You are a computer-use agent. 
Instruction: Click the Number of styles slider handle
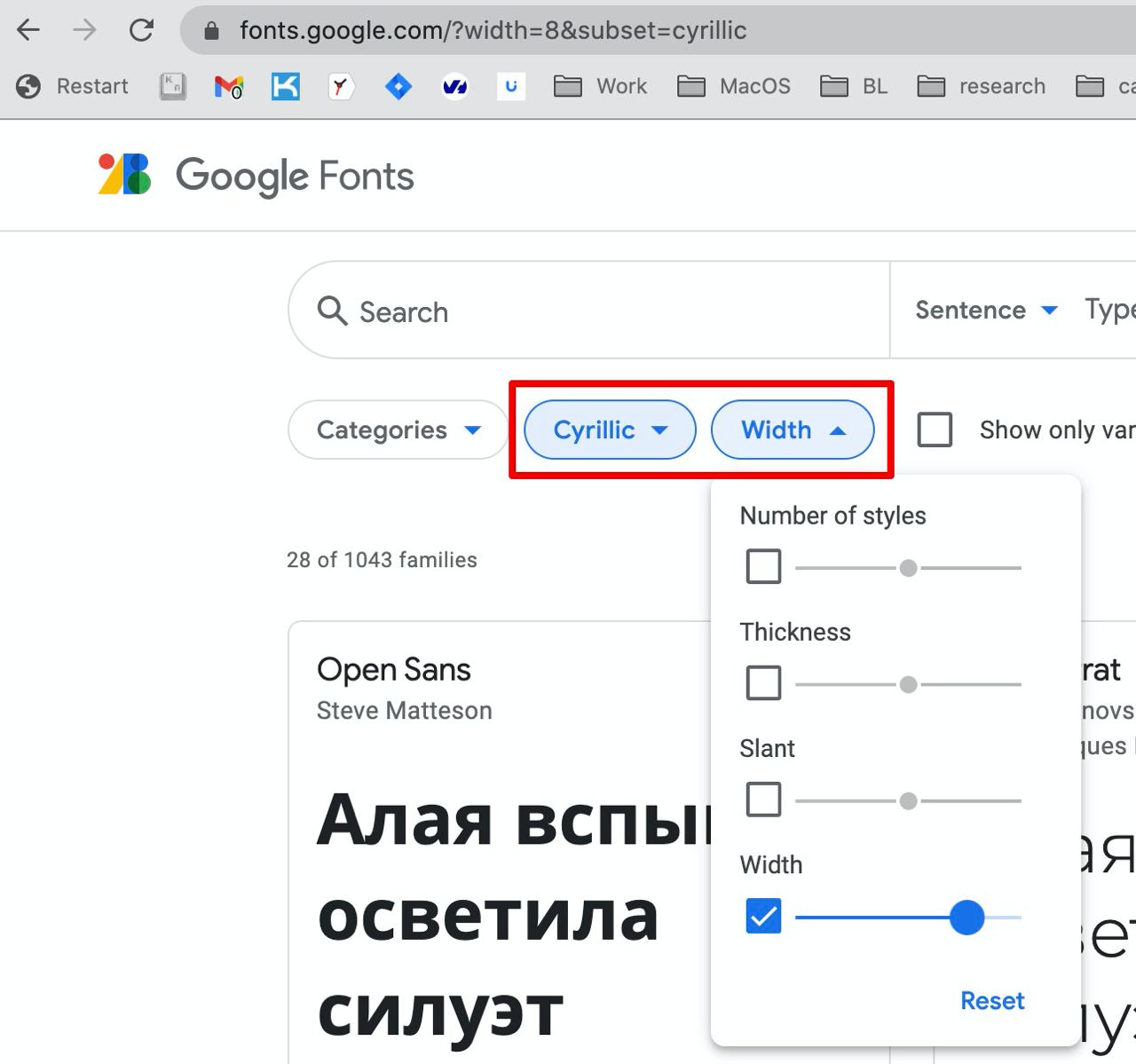908,568
